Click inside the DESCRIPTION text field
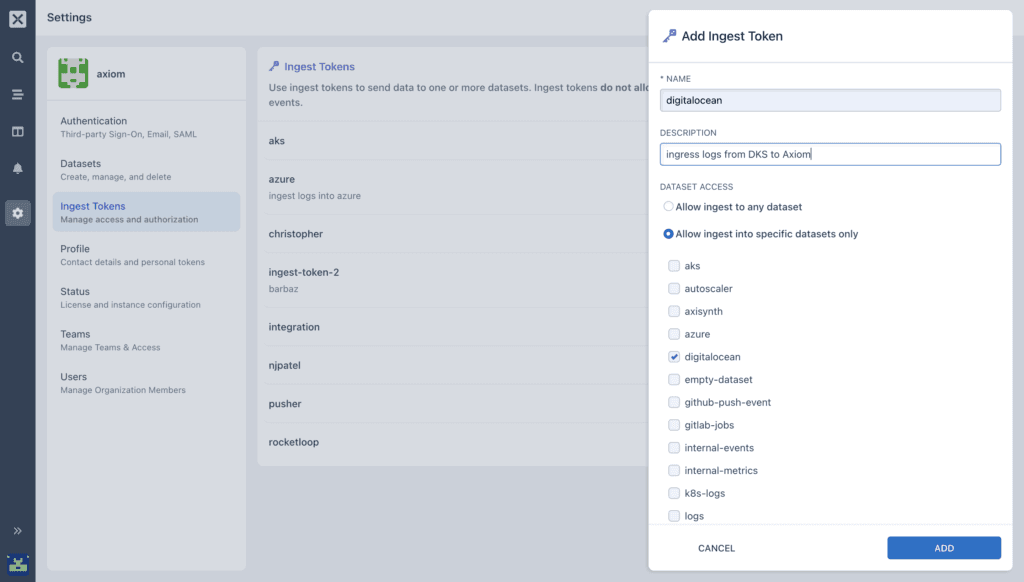This screenshot has height=582, width=1024. coord(830,154)
